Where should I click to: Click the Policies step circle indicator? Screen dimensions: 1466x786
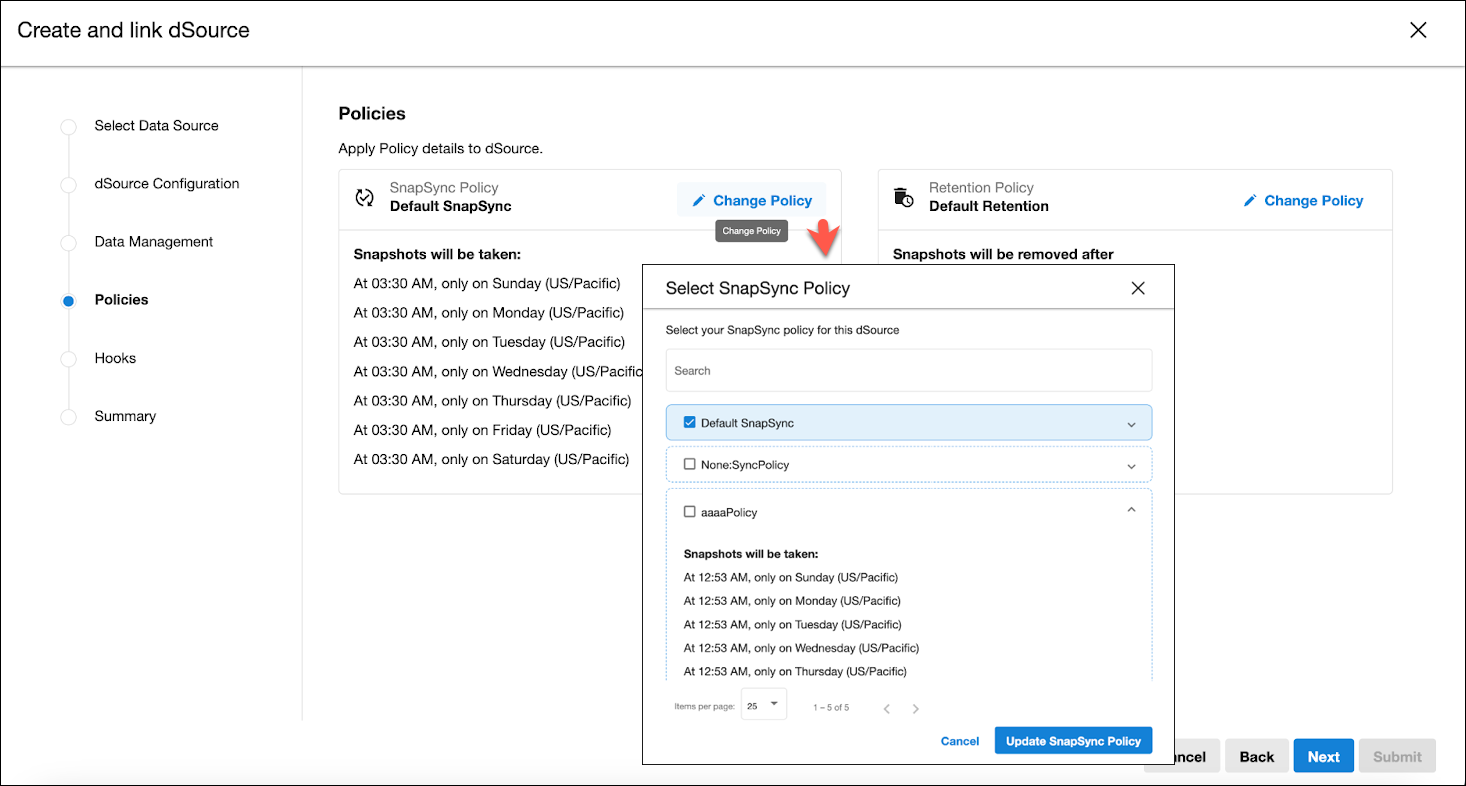(68, 300)
